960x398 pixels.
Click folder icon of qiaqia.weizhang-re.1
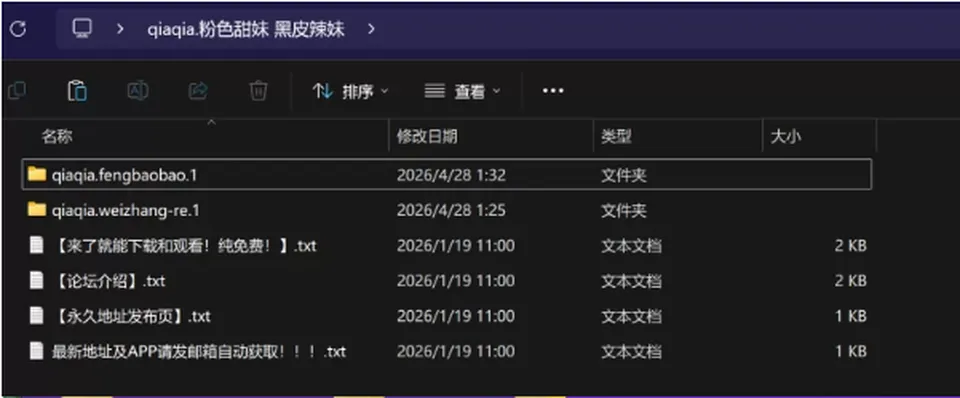point(37,210)
